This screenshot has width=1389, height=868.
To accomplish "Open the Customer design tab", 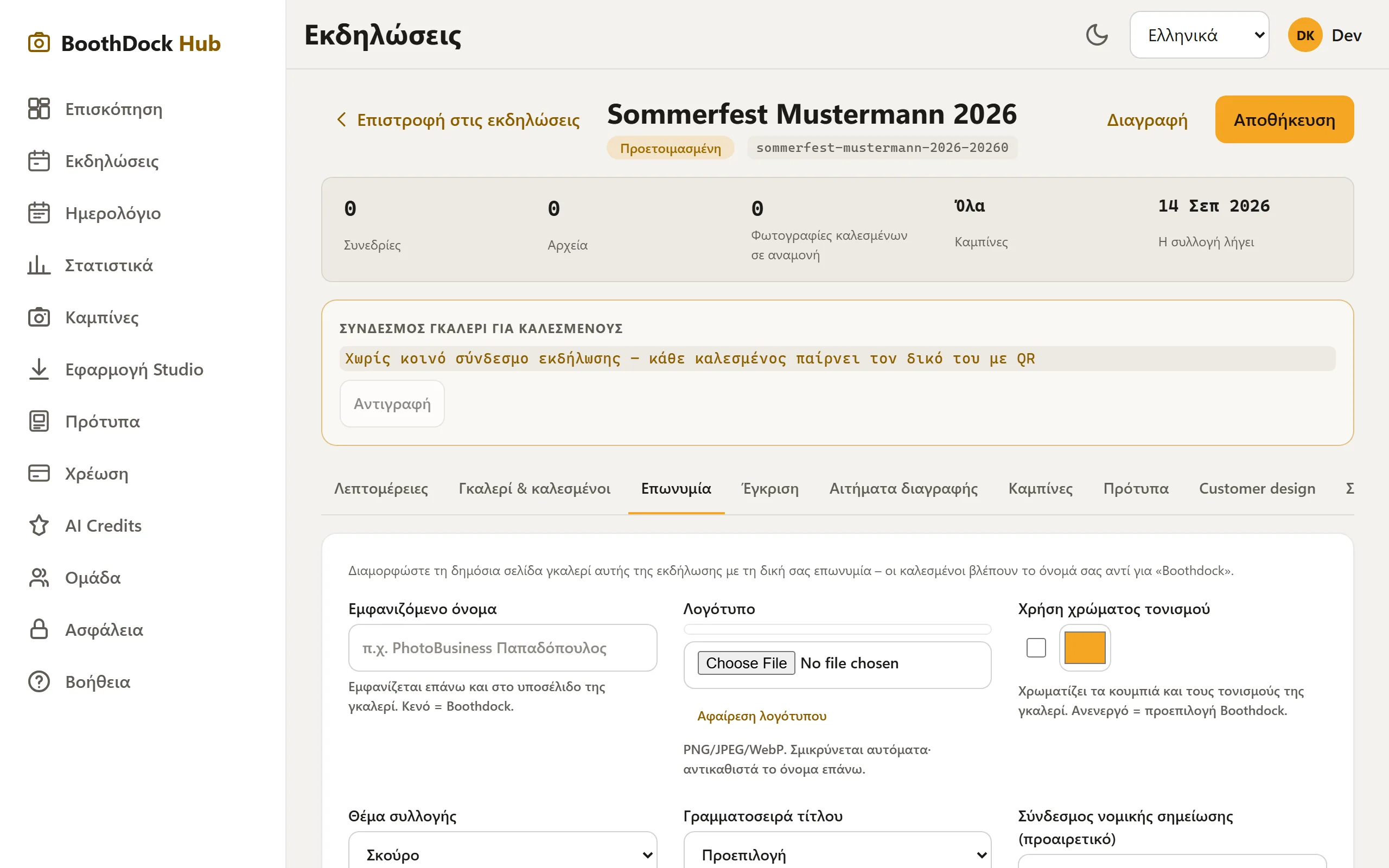I will [1257, 489].
